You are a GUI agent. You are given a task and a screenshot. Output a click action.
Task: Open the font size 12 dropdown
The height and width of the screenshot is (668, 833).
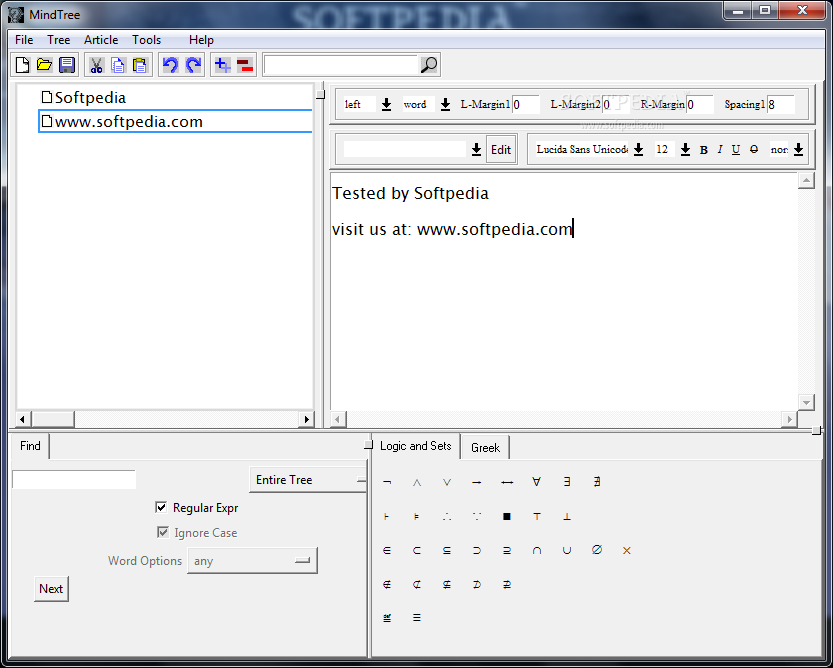point(685,150)
